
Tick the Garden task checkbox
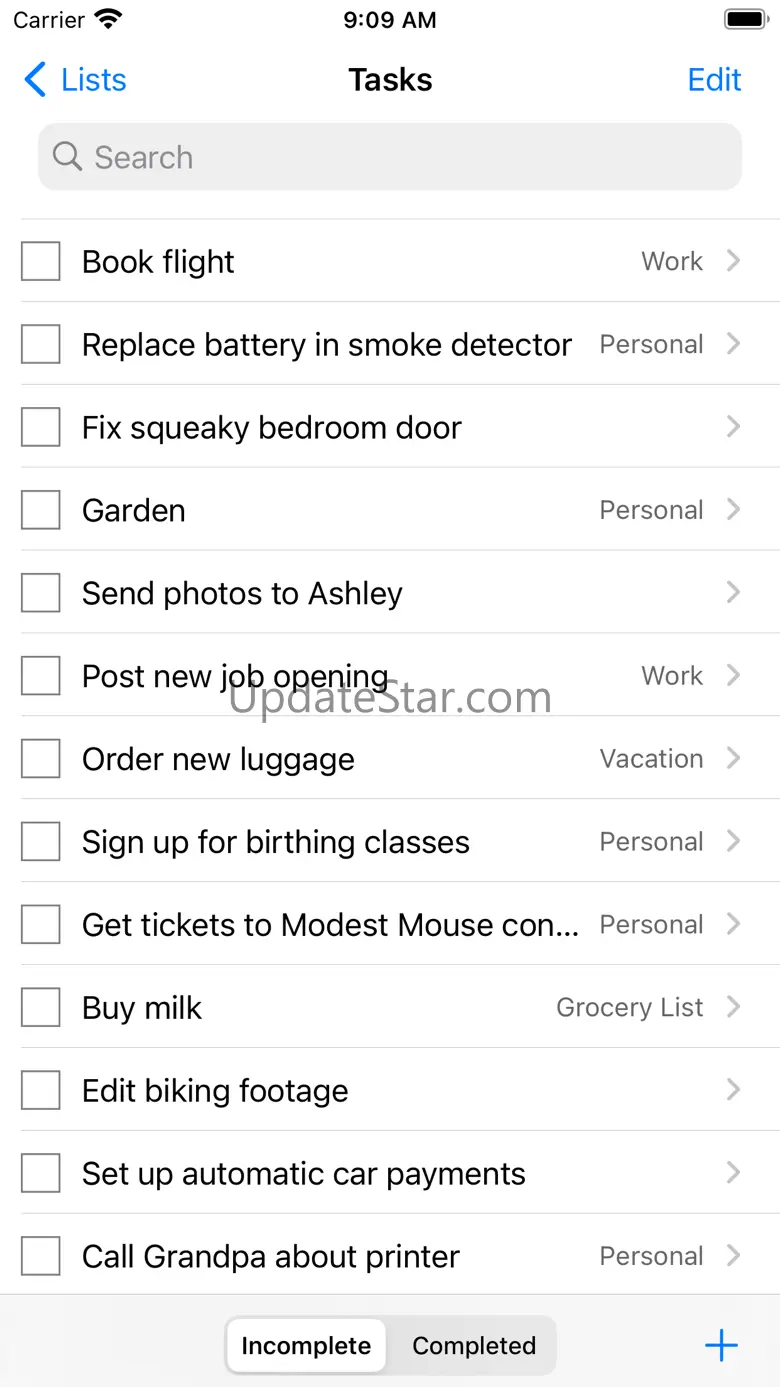(41, 510)
